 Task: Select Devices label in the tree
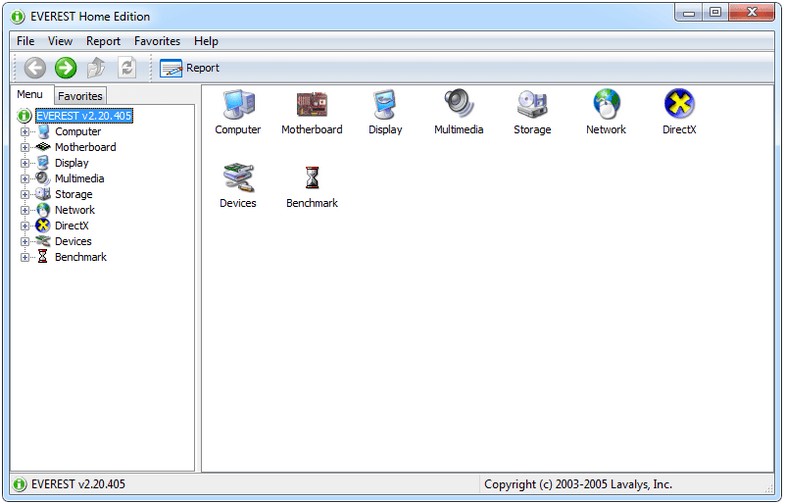coord(73,241)
